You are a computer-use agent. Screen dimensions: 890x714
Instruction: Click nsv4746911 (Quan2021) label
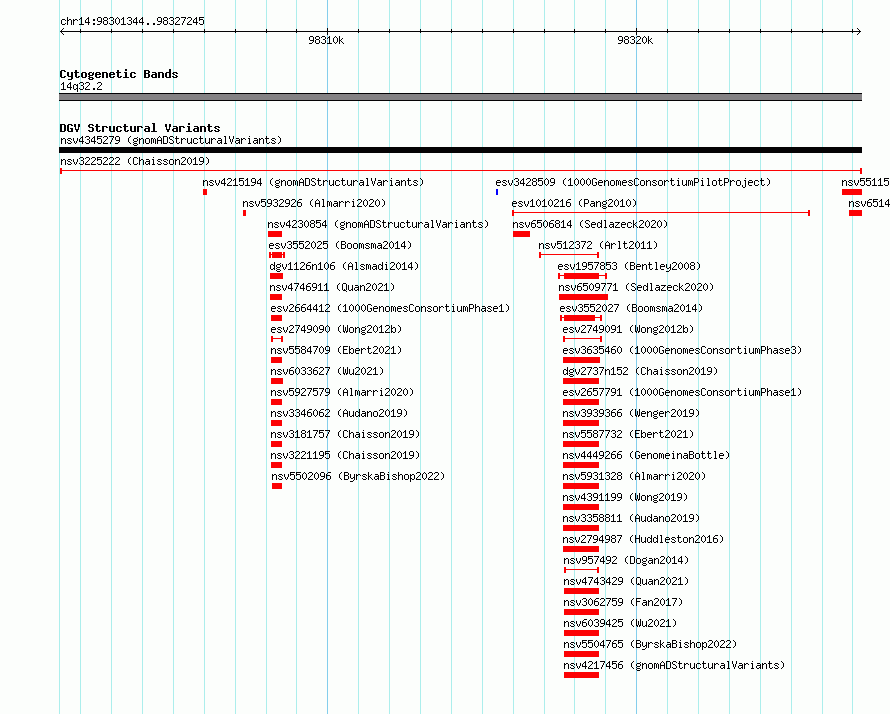(x=332, y=287)
